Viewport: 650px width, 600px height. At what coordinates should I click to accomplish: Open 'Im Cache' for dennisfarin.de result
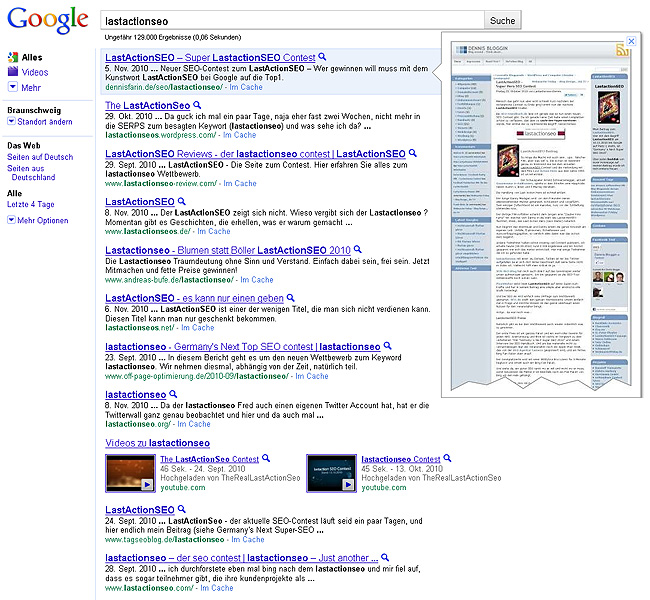pos(246,87)
